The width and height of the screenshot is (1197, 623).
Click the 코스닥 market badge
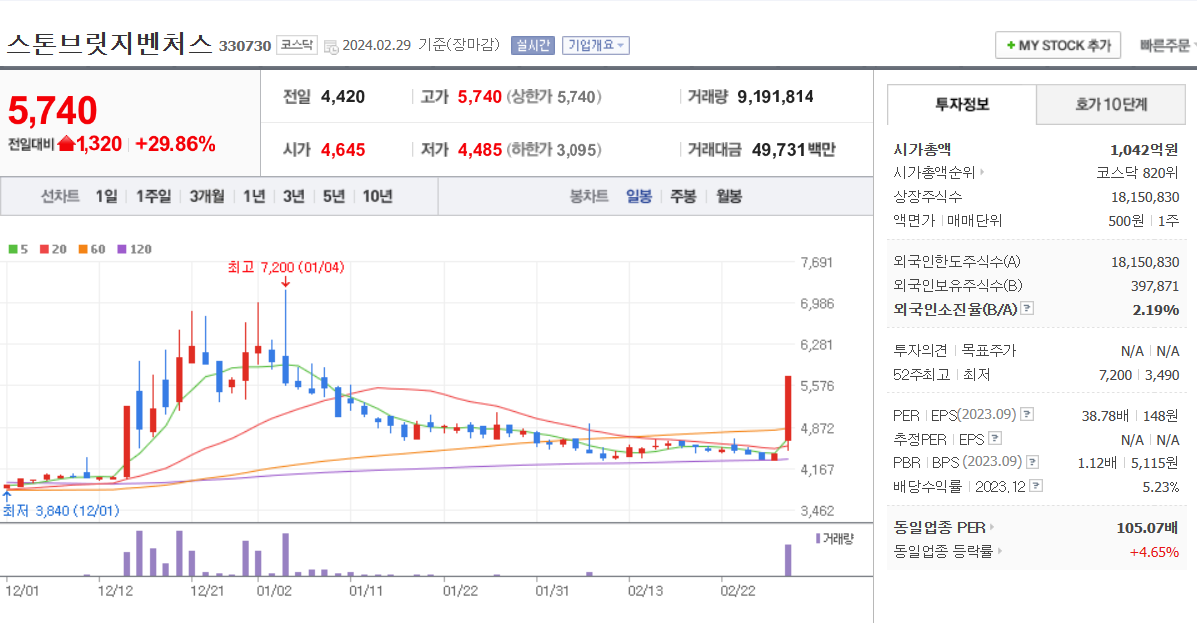(x=296, y=46)
